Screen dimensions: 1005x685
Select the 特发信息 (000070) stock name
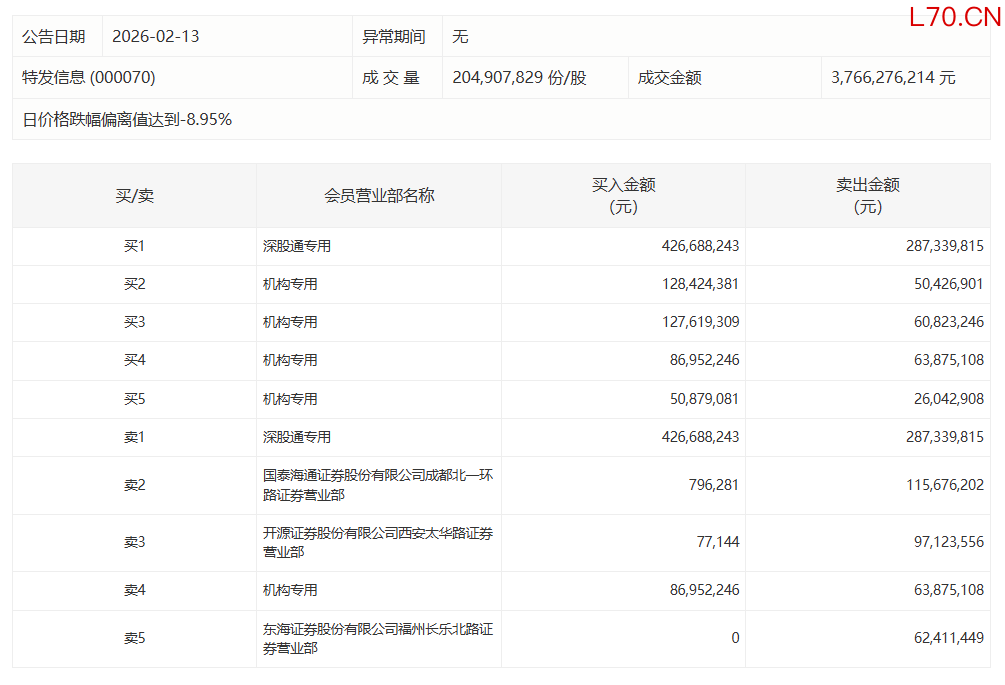pyautogui.click(x=89, y=77)
